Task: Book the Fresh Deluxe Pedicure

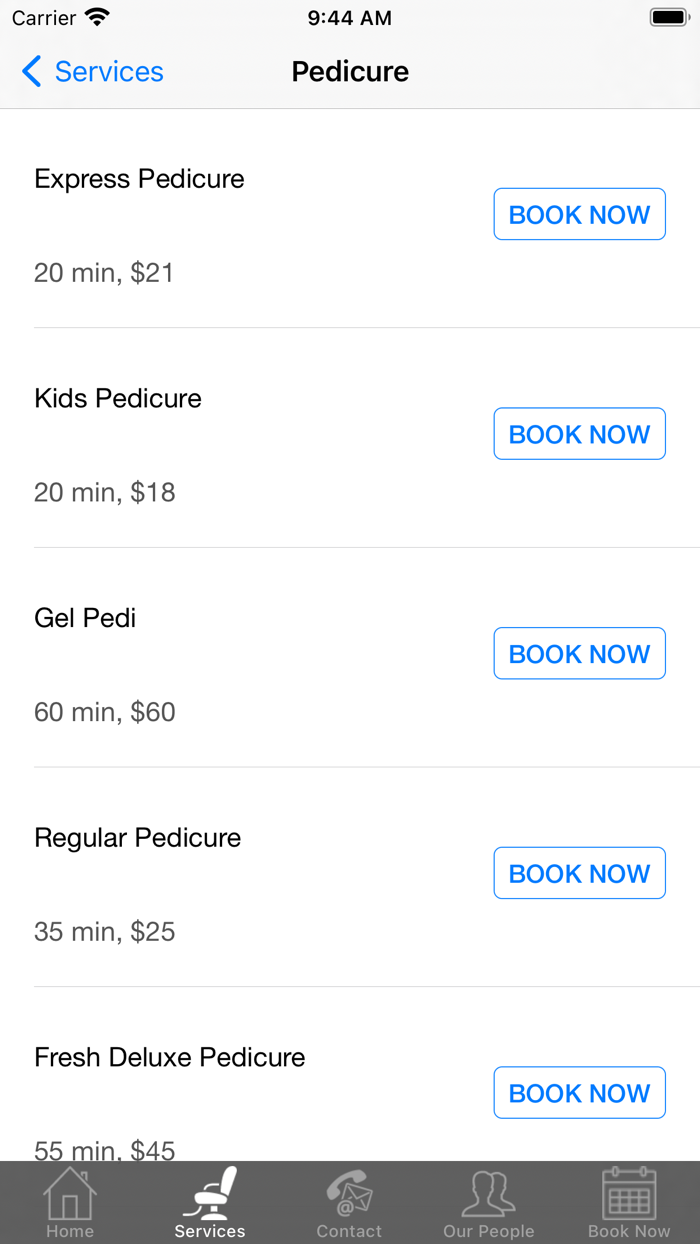Action: click(579, 1093)
